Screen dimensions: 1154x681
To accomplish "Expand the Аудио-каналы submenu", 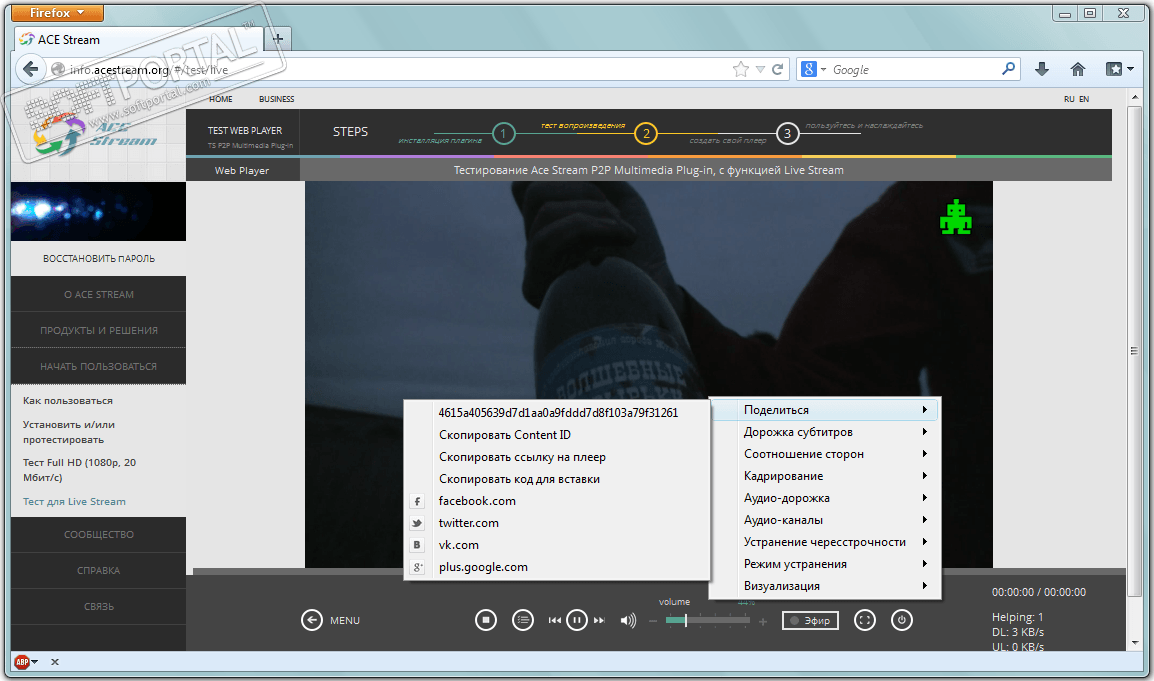I will coord(825,521).
